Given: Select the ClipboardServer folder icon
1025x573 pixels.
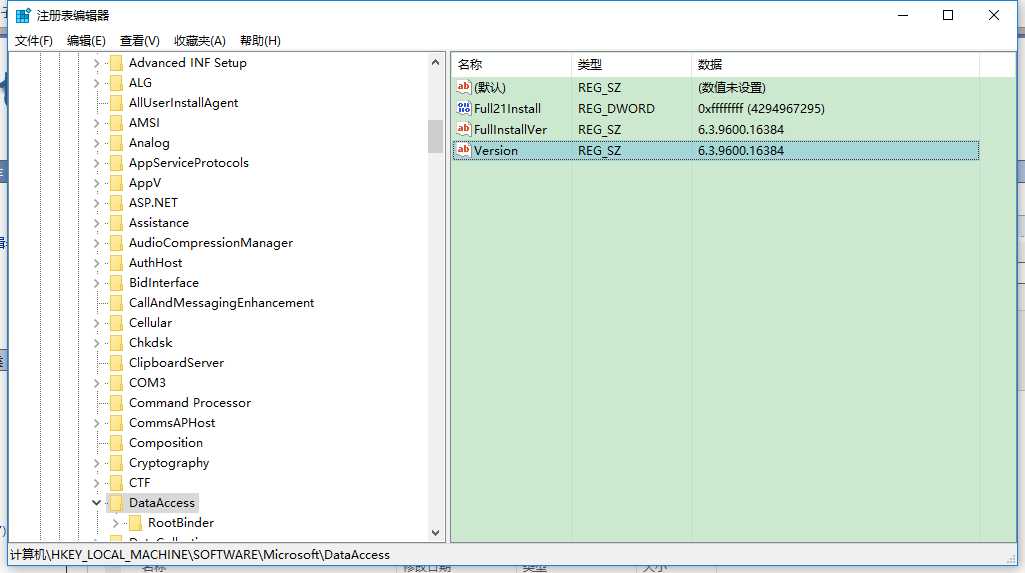Looking at the screenshot, I should tap(116, 363).
